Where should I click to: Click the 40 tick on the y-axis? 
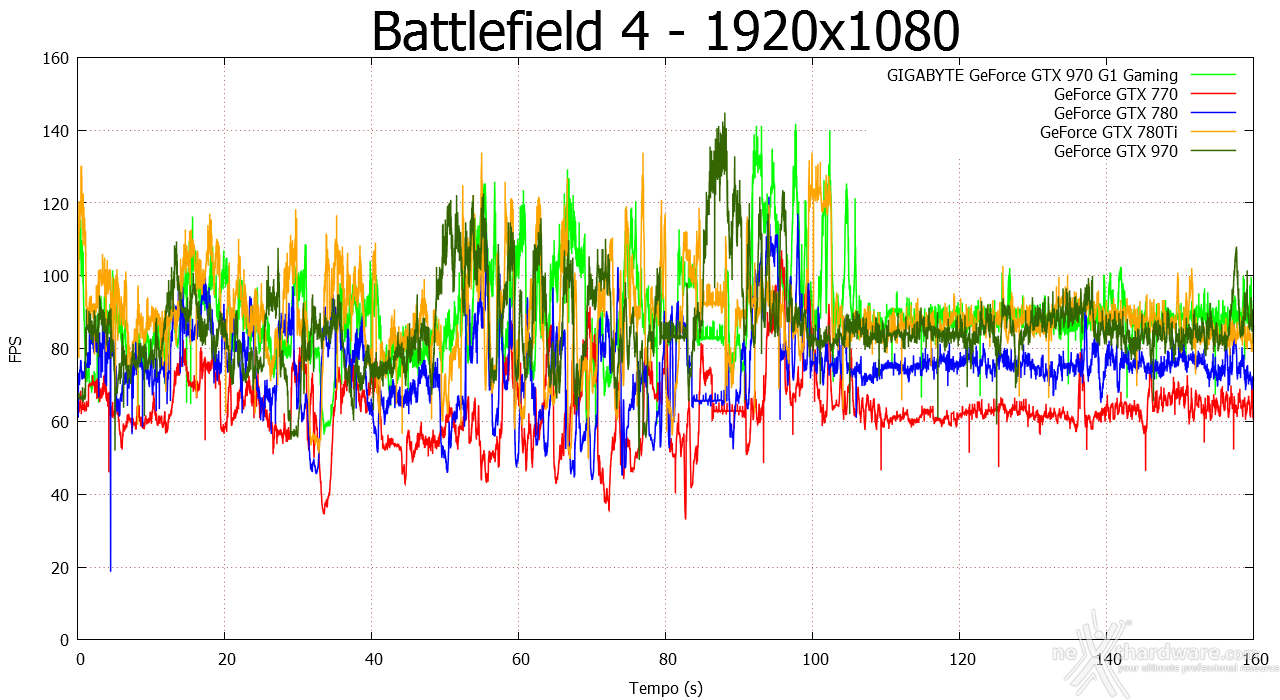pos(60,495)
